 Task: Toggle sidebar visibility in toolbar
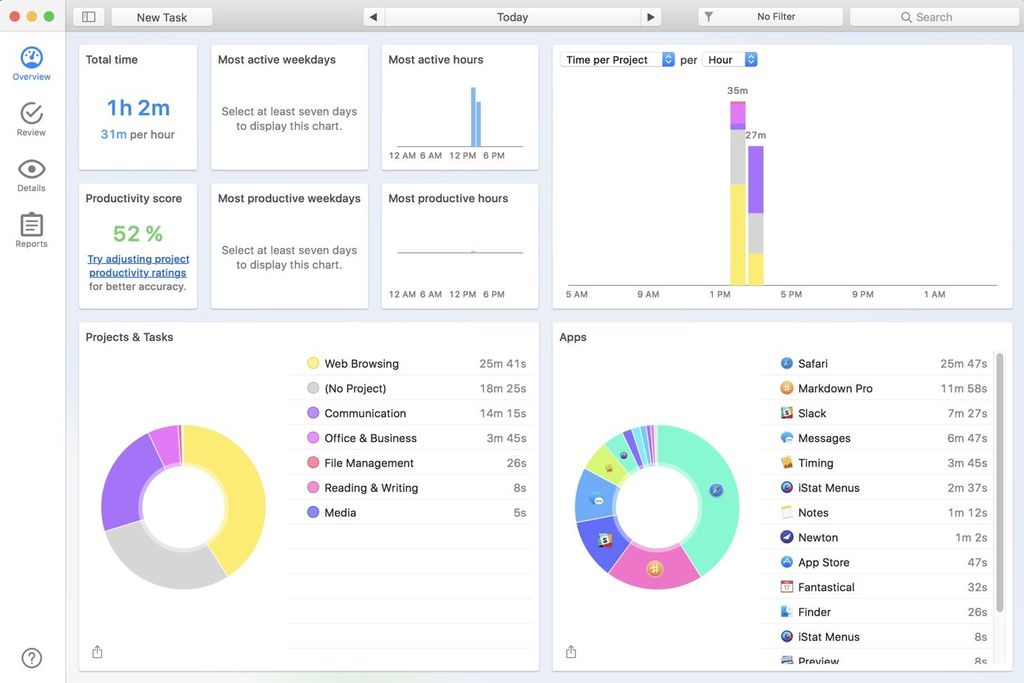tap(89, 17)
